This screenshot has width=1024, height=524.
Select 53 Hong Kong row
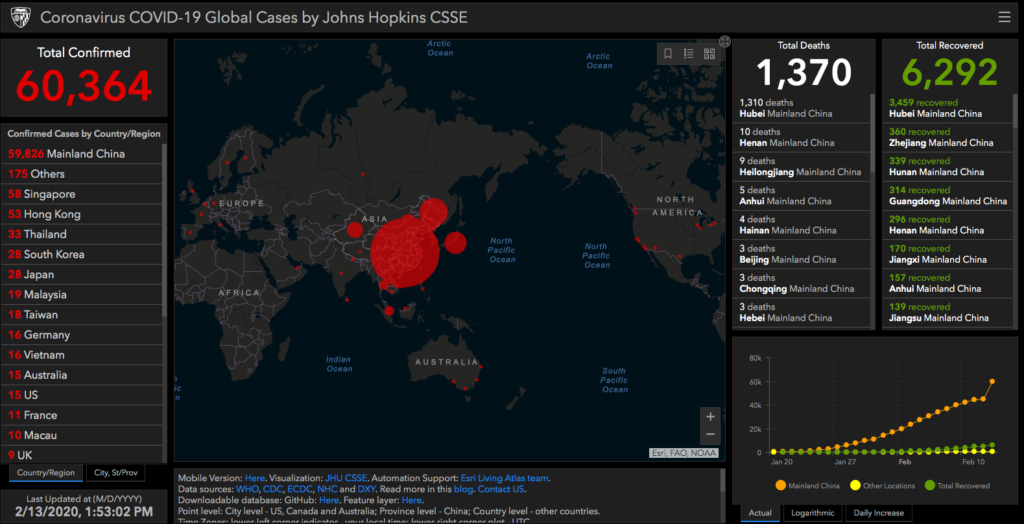click(x=84, y=214)
